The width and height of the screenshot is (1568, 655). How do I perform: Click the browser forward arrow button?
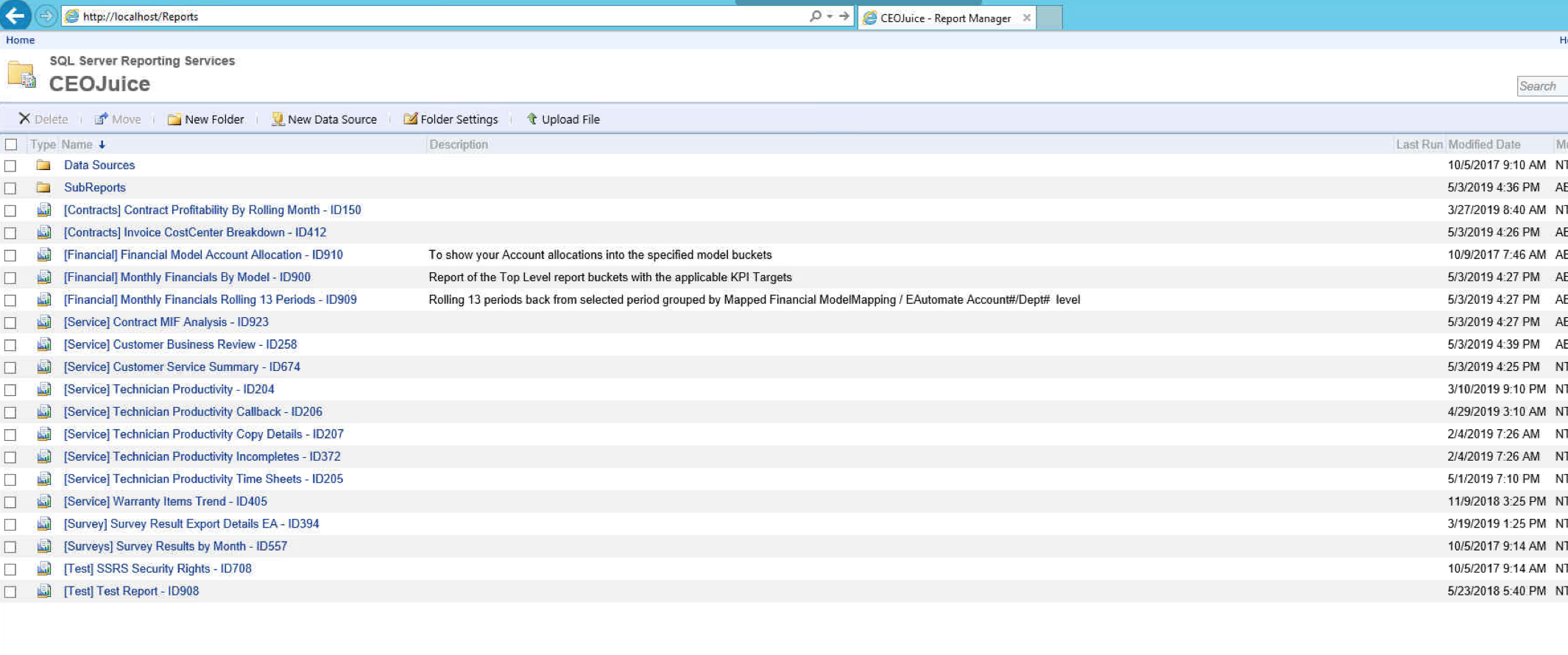point(46,15)
